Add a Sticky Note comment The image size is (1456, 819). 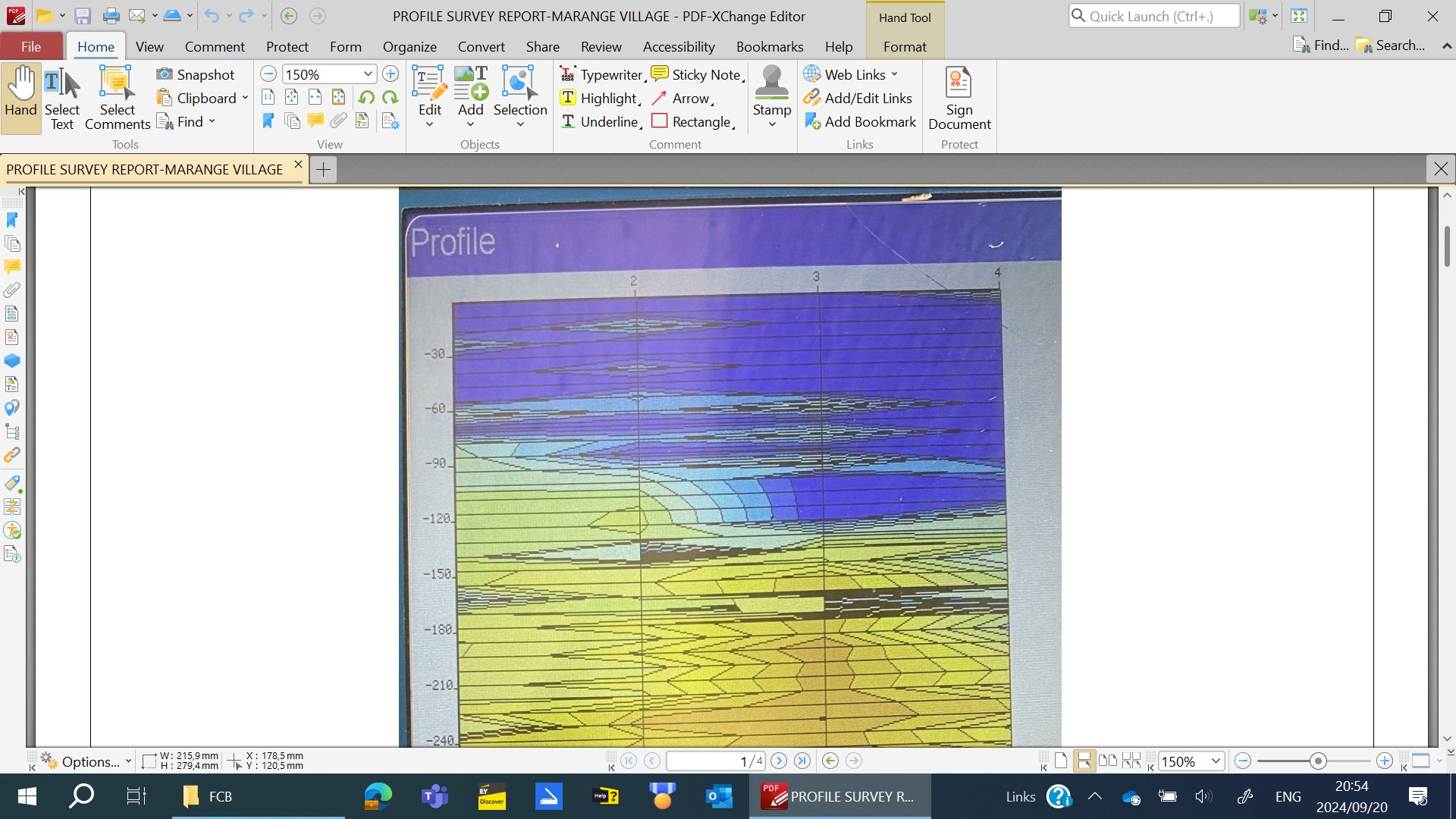(x=697, y=74)
